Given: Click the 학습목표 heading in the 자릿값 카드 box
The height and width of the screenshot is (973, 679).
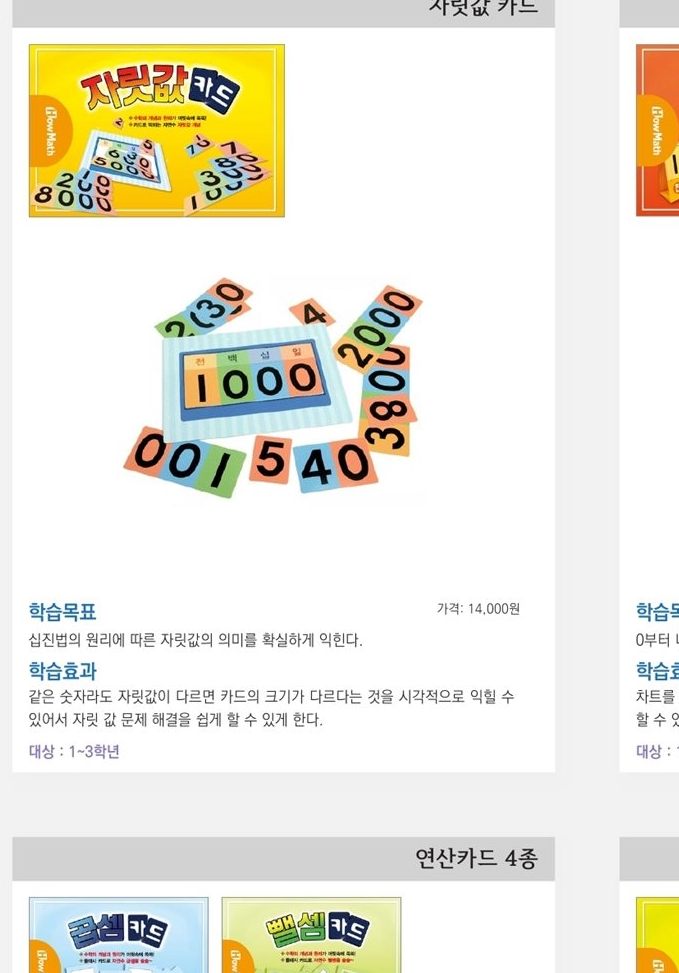Looking at the screenshot, I should tap(62, 611).
